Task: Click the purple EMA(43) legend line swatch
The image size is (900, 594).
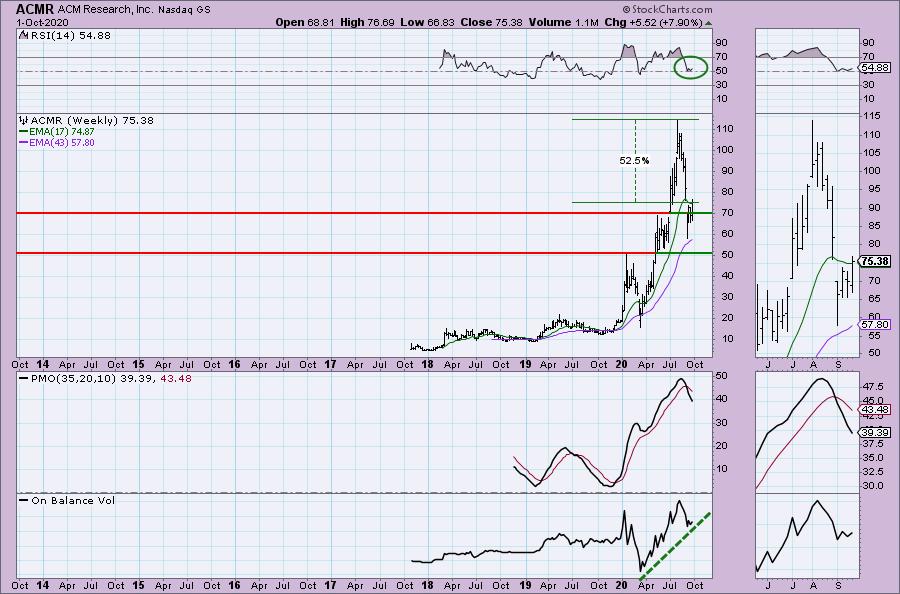Action: point(24,142)
